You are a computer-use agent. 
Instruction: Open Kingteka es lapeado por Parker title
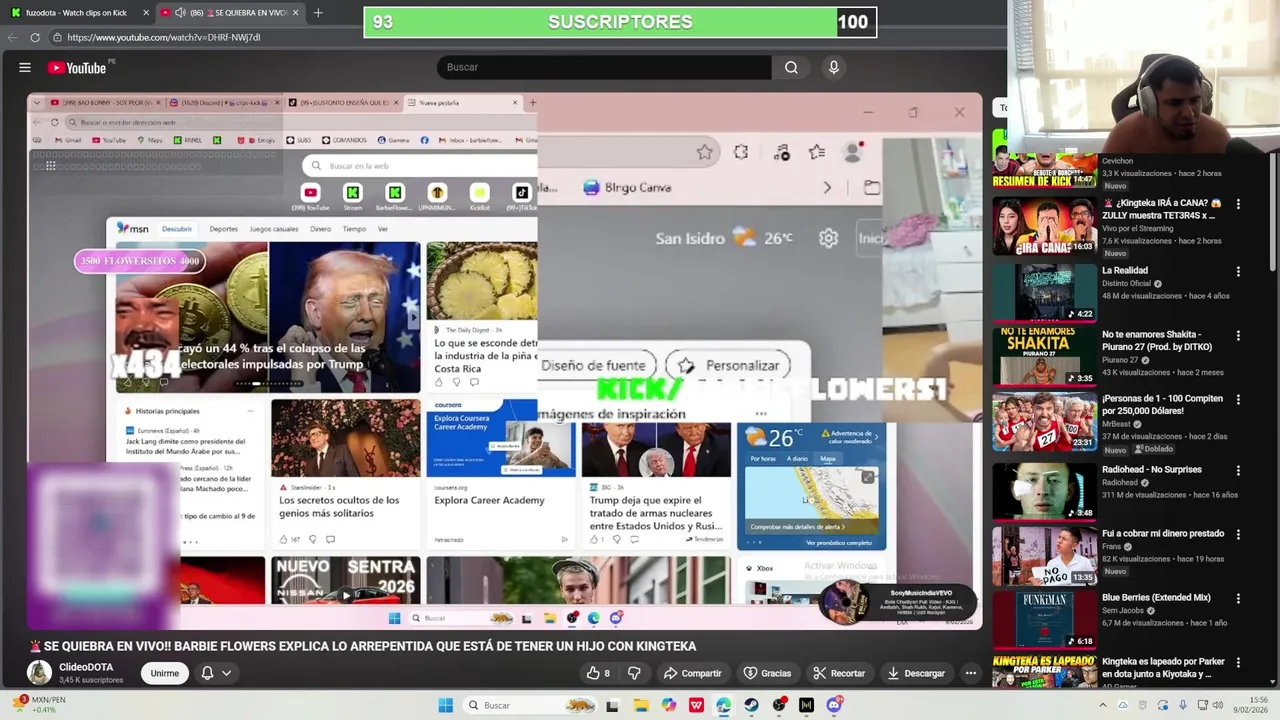pos(1163,668)
